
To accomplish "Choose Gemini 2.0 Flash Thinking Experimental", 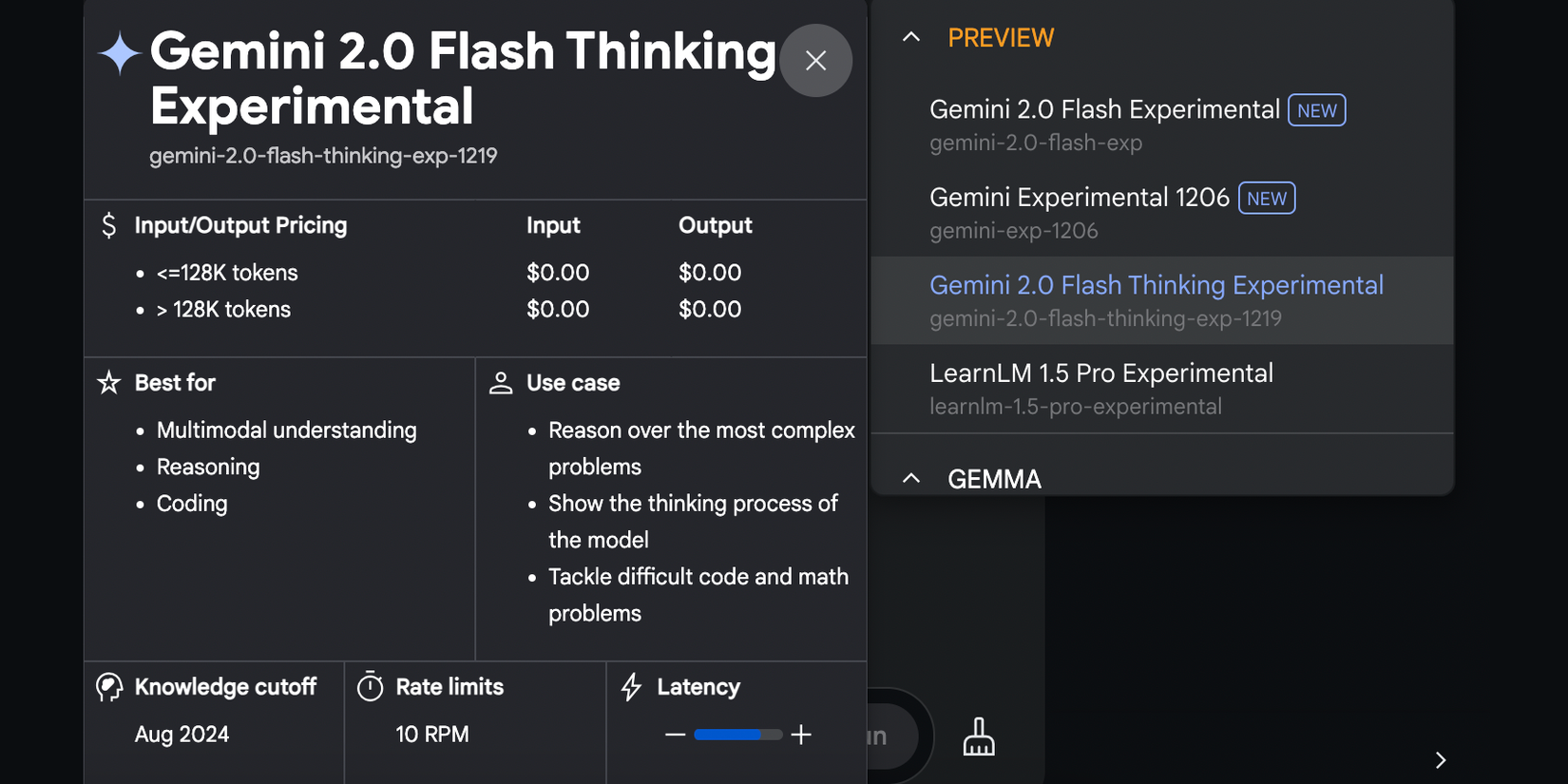I will [x=1156, y=286].
